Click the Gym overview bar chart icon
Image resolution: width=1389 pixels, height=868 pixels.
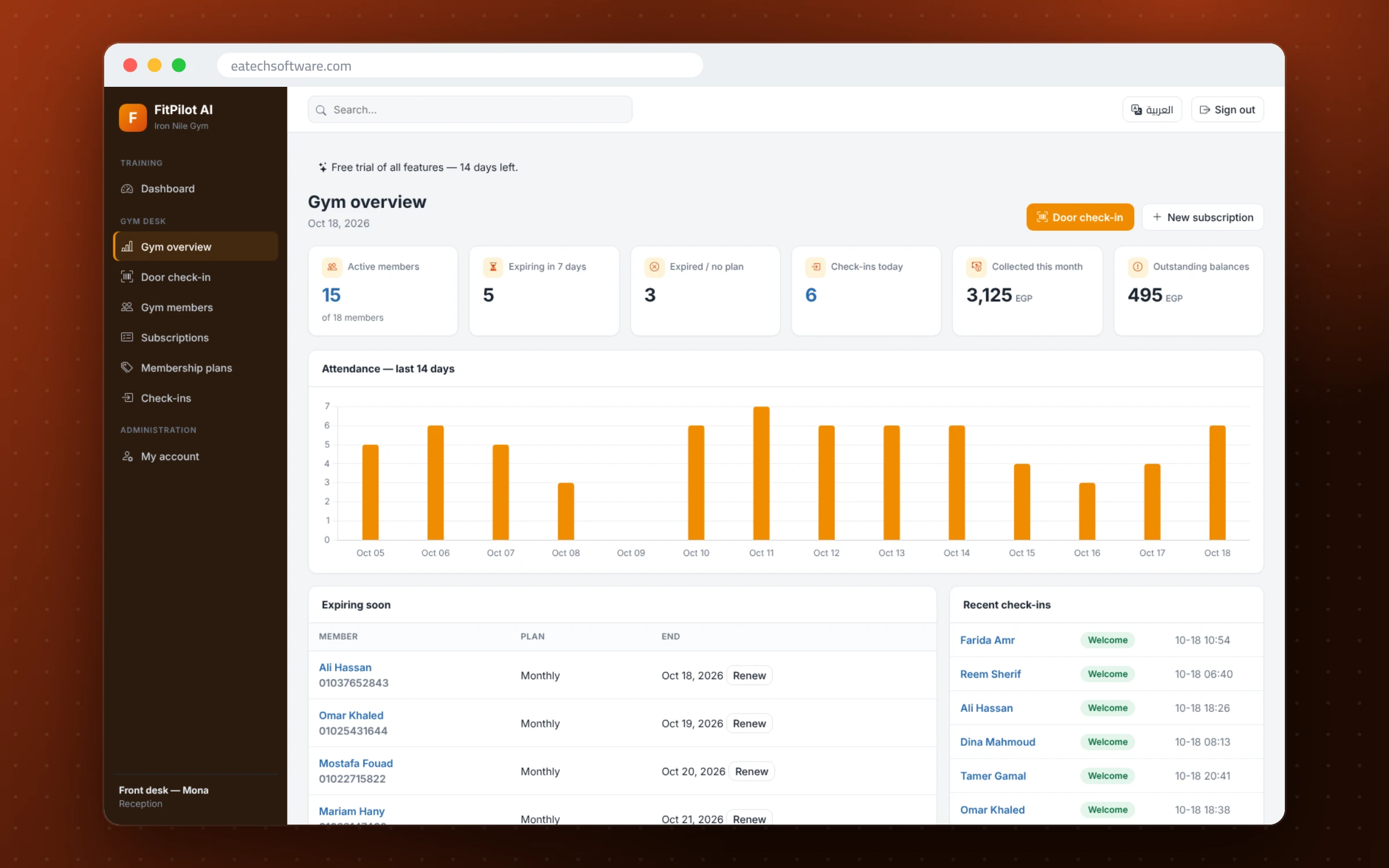click(127, 247)
